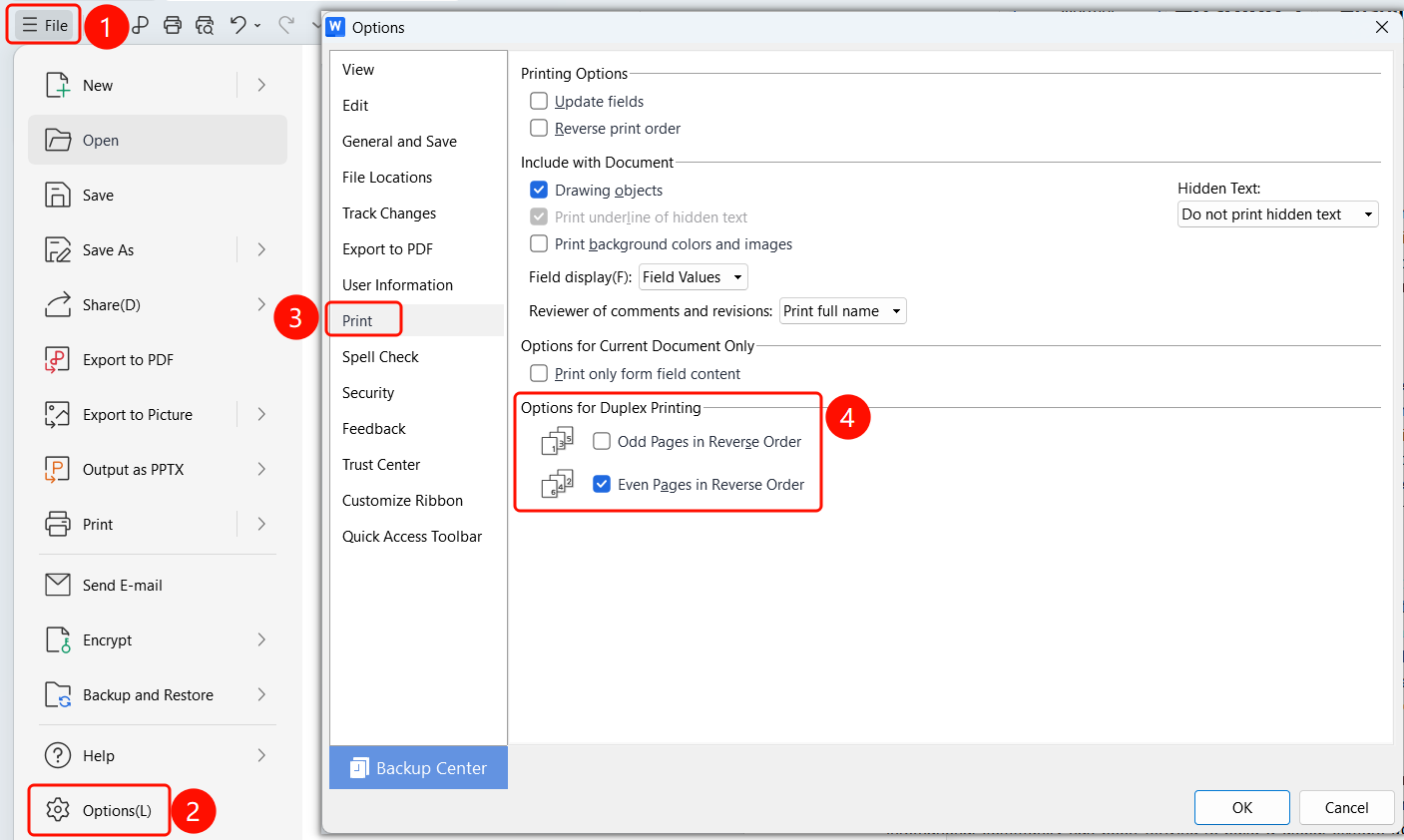The image size is (1404, 840).
Task: Click the Backup and Restore icon
Action: (x=58, y=695)
